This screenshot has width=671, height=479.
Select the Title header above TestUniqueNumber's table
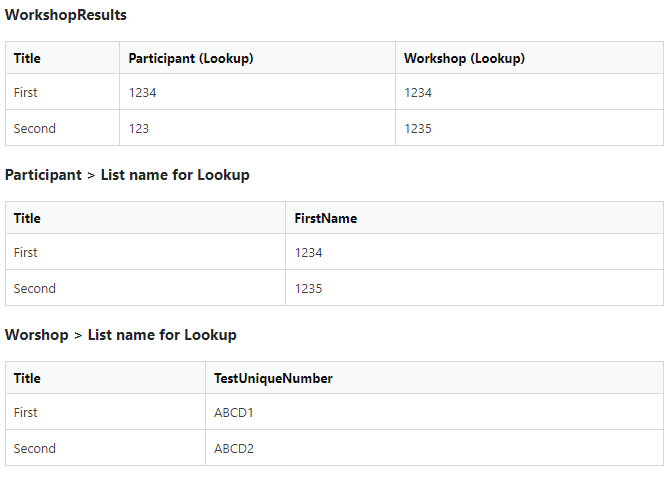27,378
